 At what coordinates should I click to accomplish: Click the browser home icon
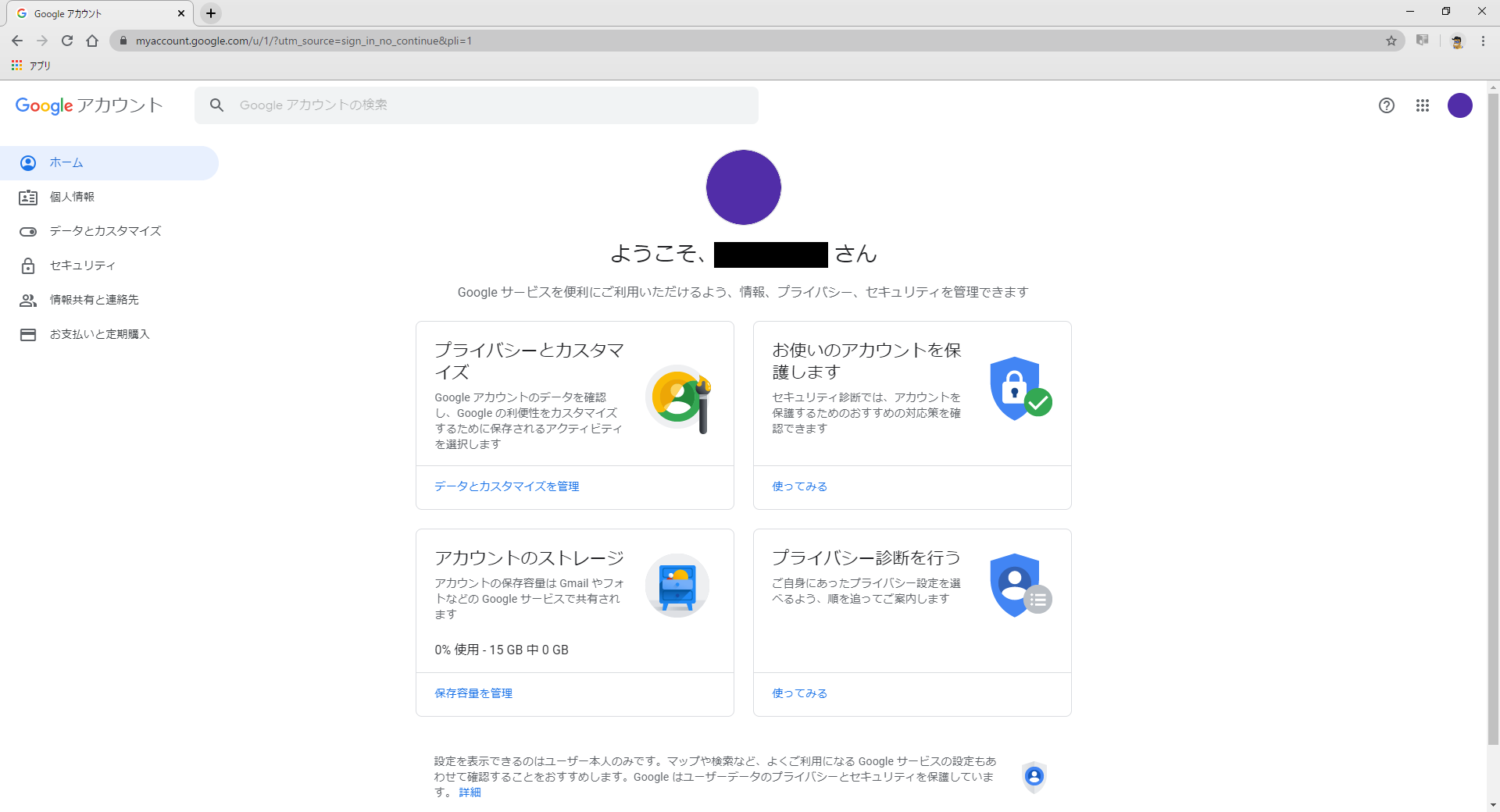pyautogui.click(x=92, y=41)
